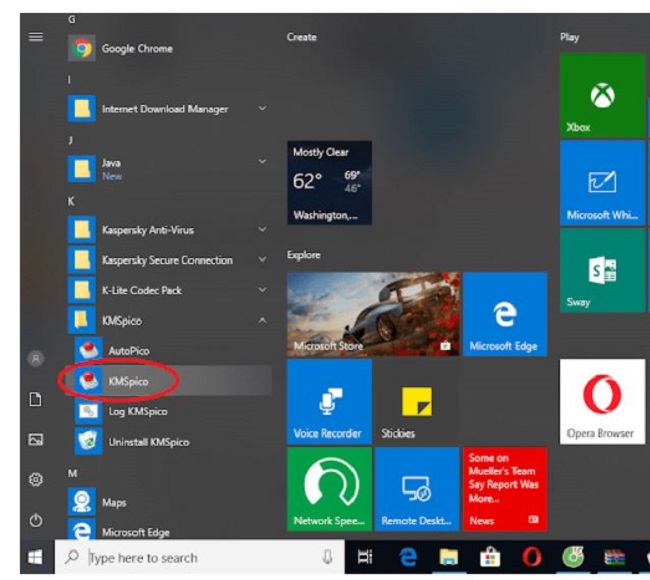Image resolution: width=650 pixels, height=580 pixels.
Task: Open the hamburger menu in Start
Action: coord(36,37)
